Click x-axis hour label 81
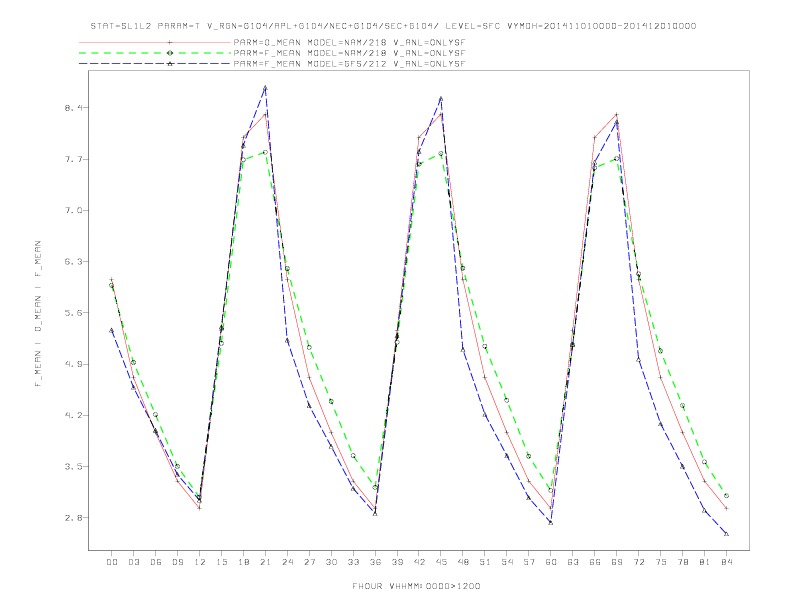 tap(705, 562)
